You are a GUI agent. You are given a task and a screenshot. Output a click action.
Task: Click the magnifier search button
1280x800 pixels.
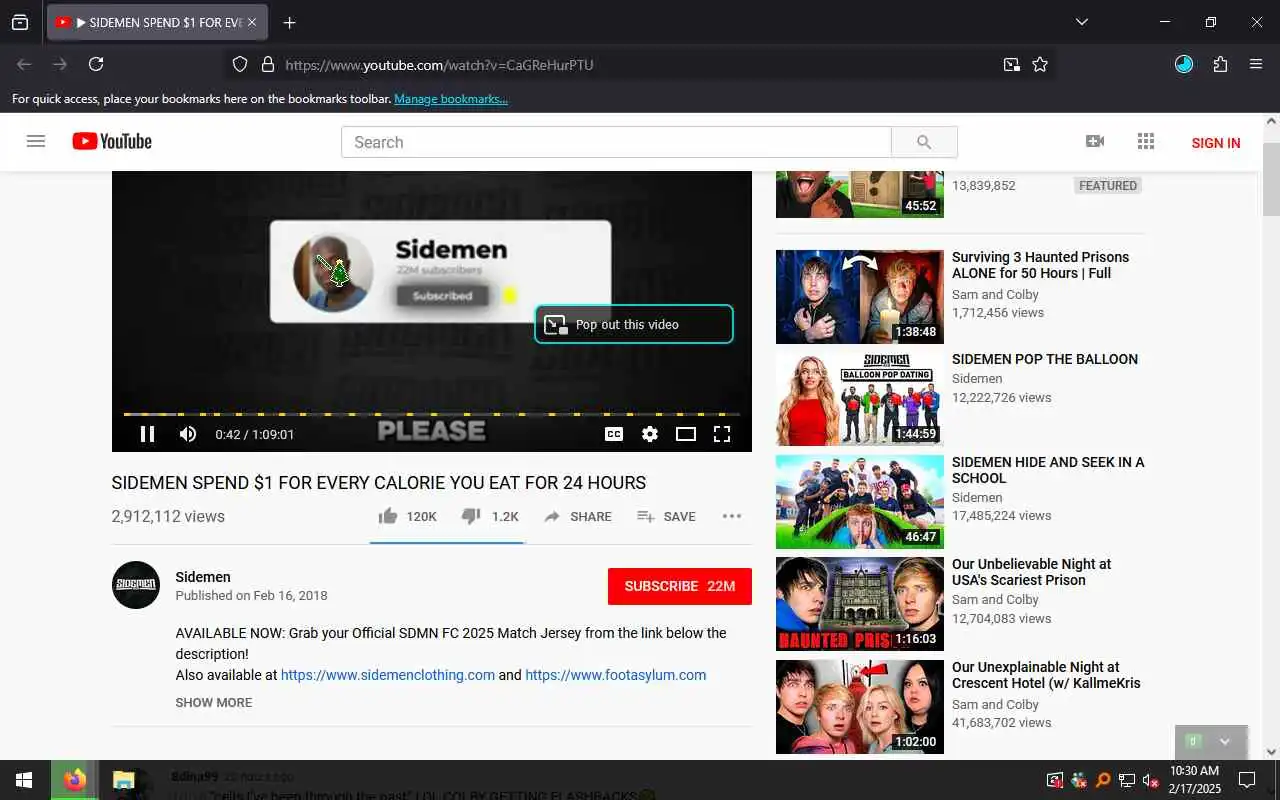(924, 142)
